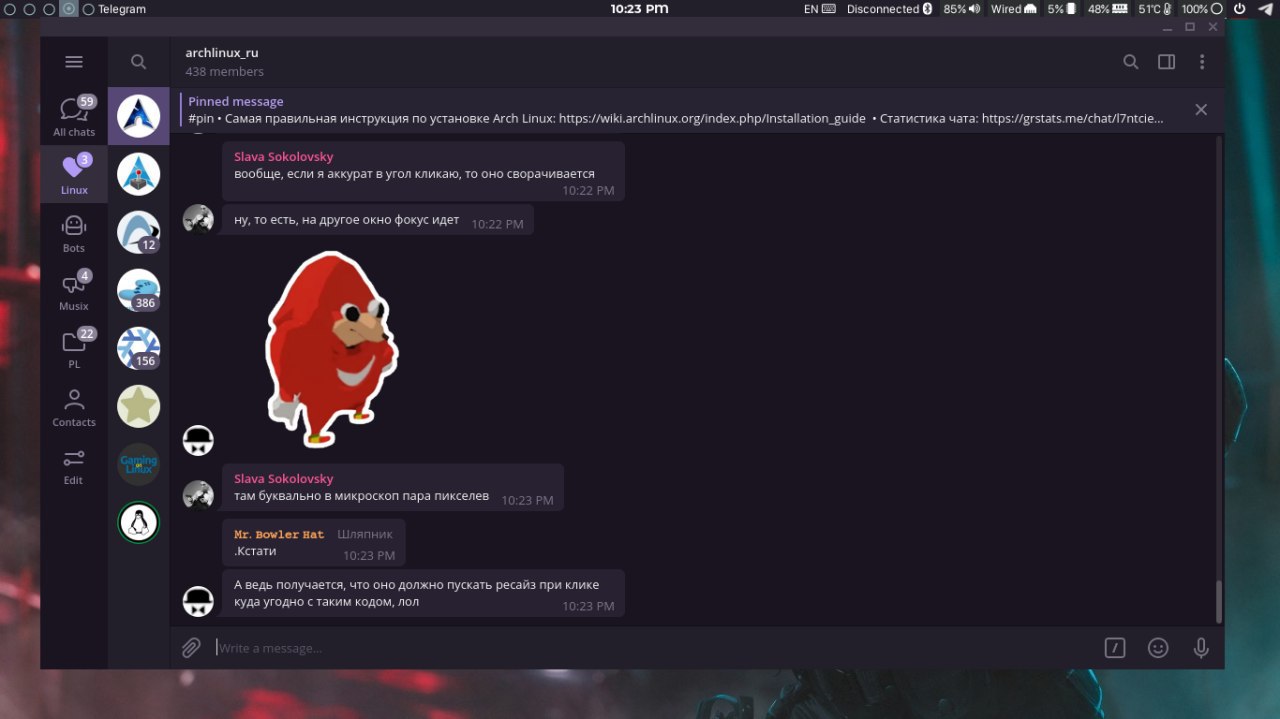Open the Tux penguin avatar chat
1280x719 pixels.
[138, 523]
